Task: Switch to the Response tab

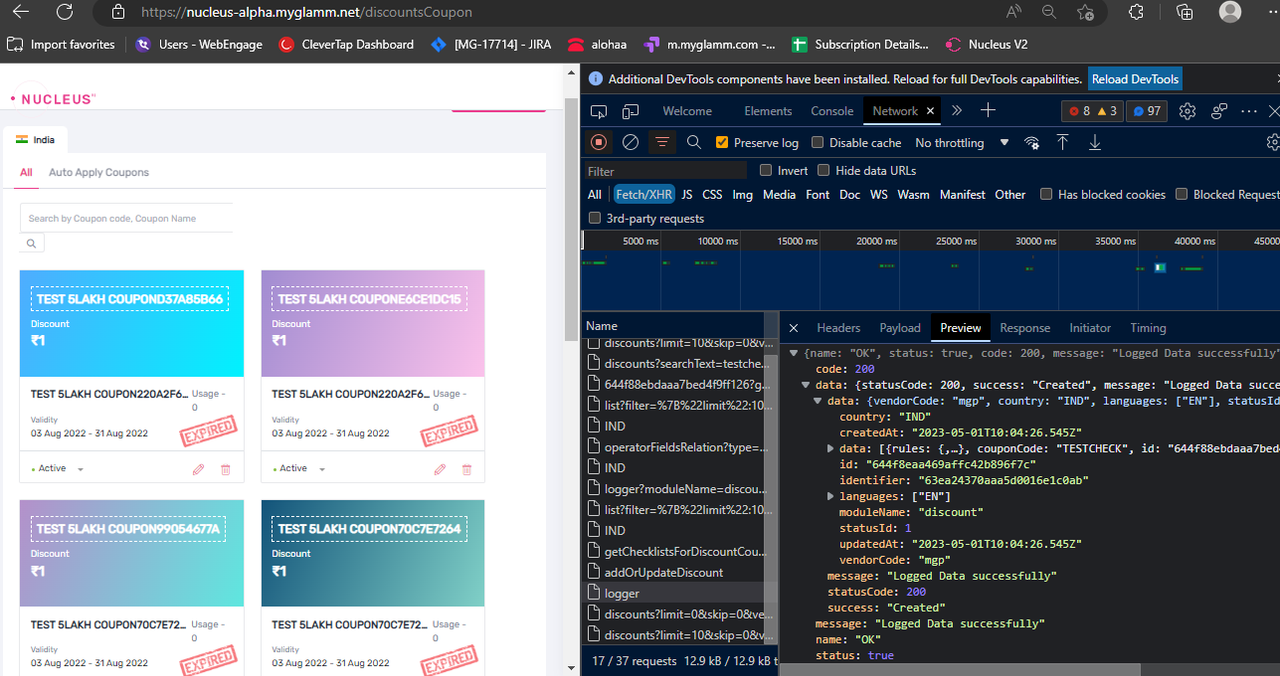Action: click(1025, 328)
